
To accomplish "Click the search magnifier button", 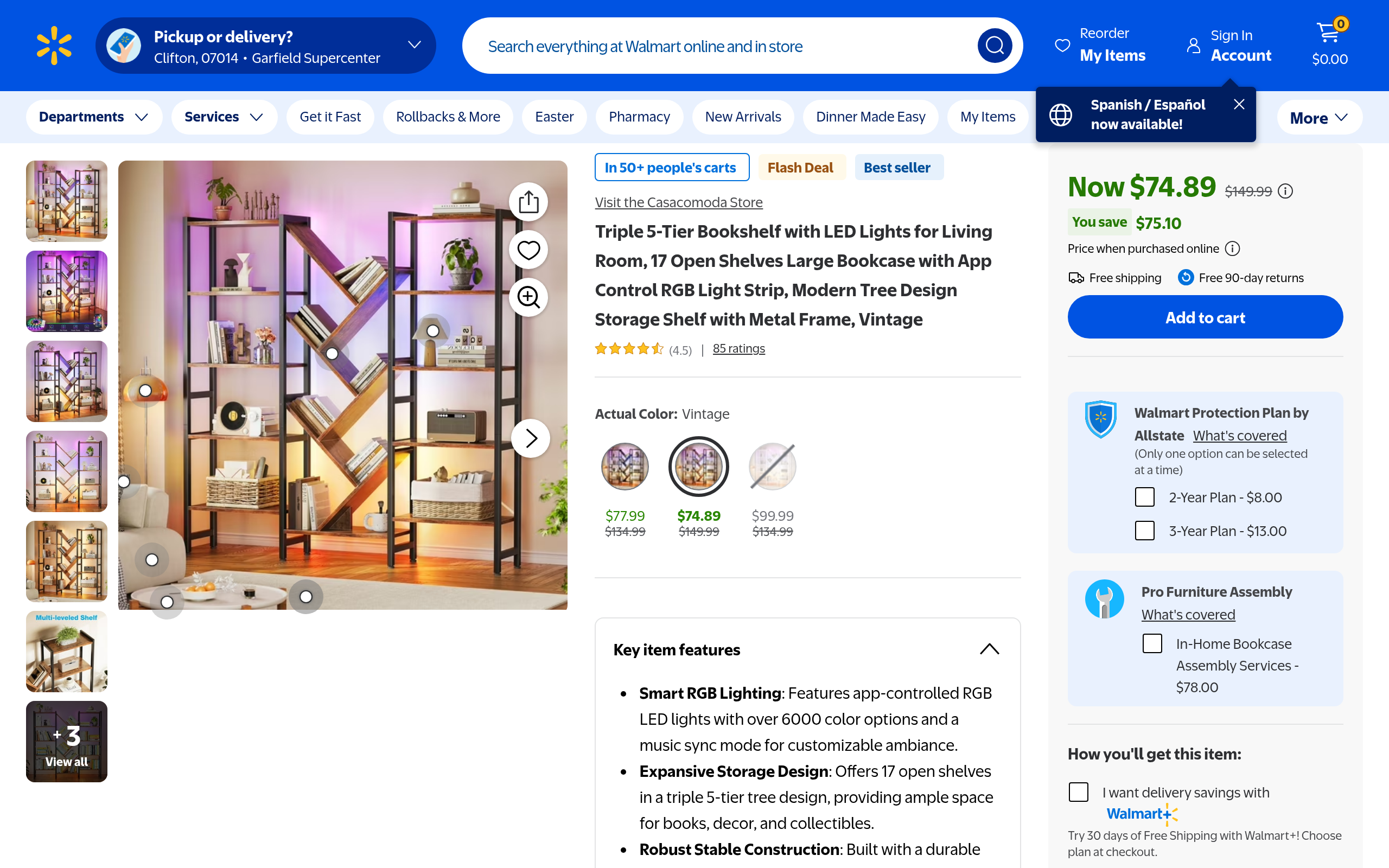I will pyautogui.click(x=994, y=46).
